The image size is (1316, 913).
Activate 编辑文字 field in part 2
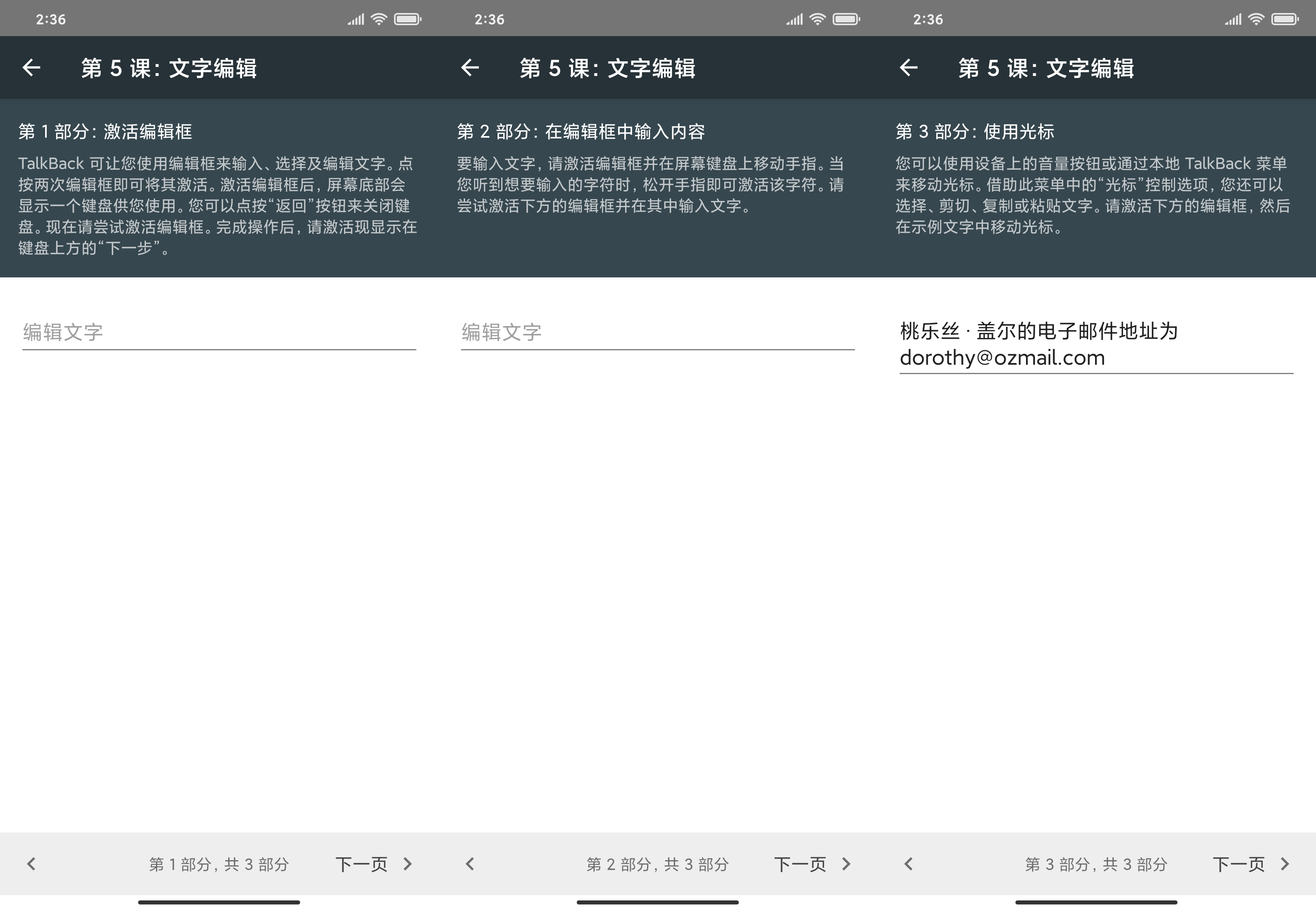[x=658, y=332]
